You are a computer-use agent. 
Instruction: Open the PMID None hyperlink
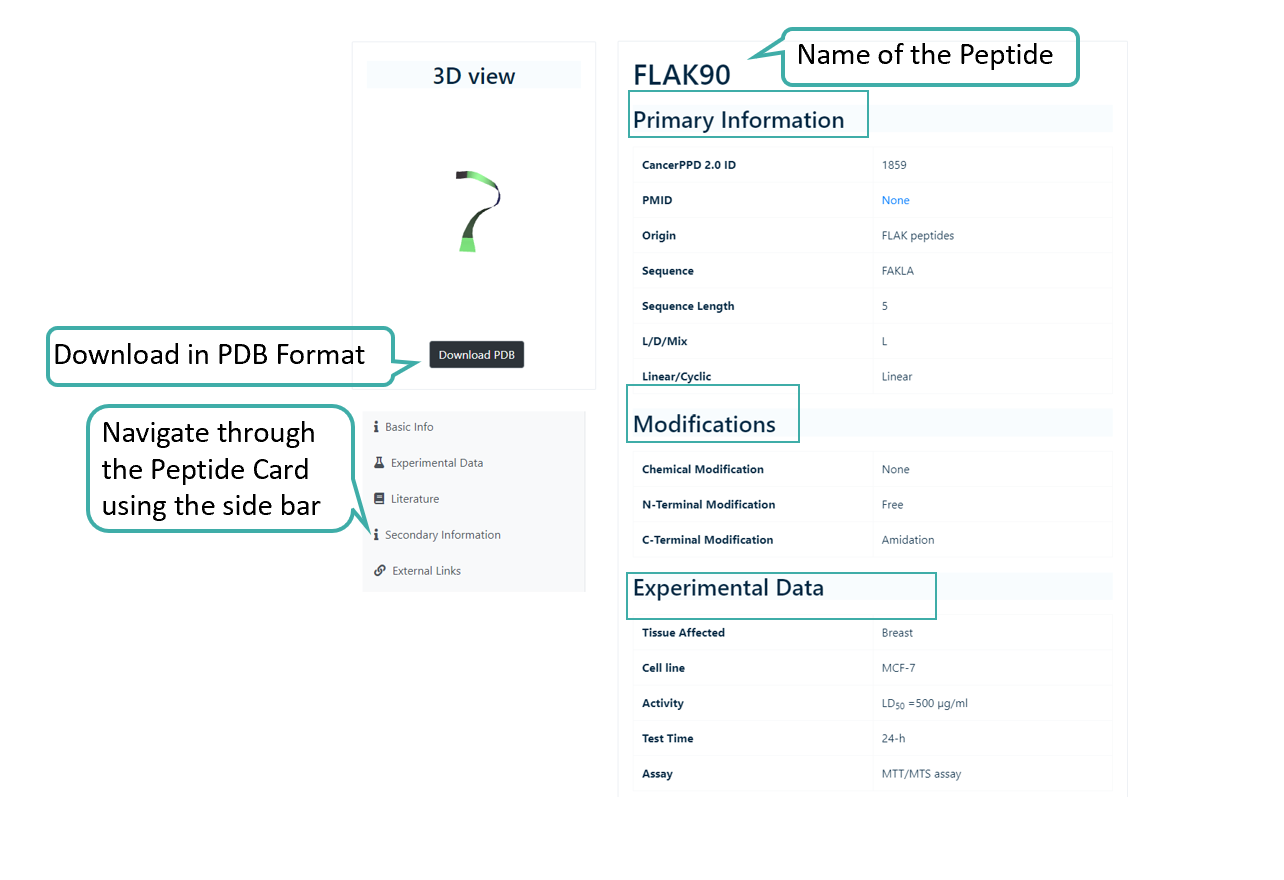coord(895,200)
